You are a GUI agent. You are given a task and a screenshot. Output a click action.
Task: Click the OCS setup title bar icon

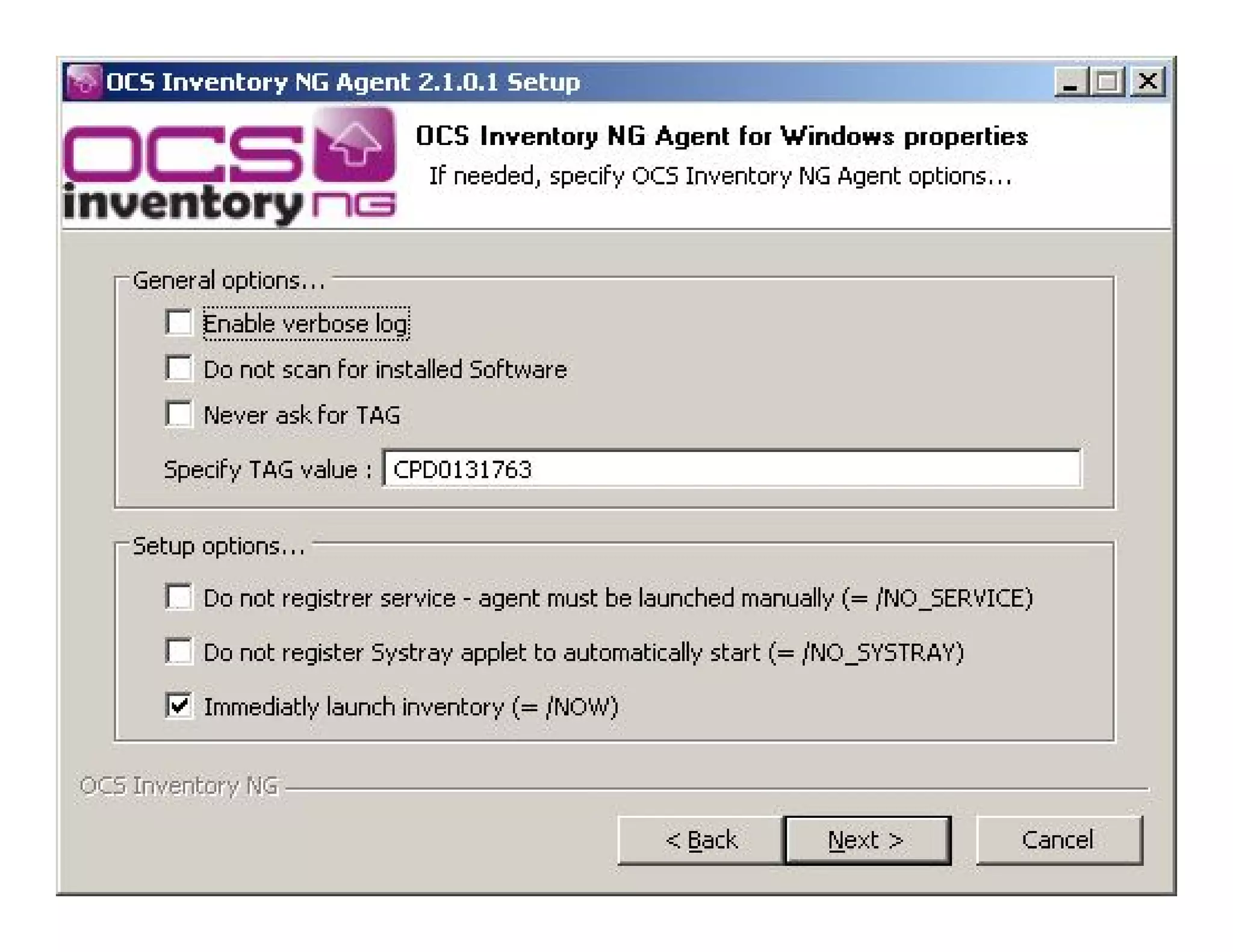[83, 81]
